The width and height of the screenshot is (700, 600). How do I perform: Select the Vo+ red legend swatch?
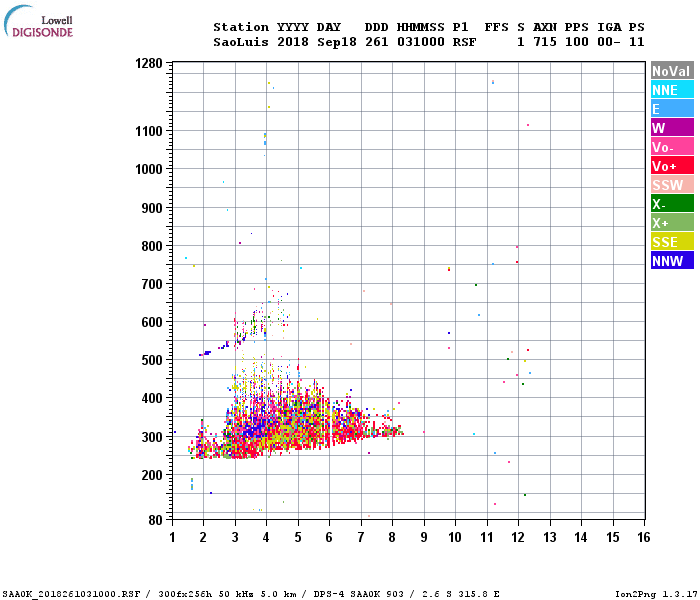click(x=672, y=166)
